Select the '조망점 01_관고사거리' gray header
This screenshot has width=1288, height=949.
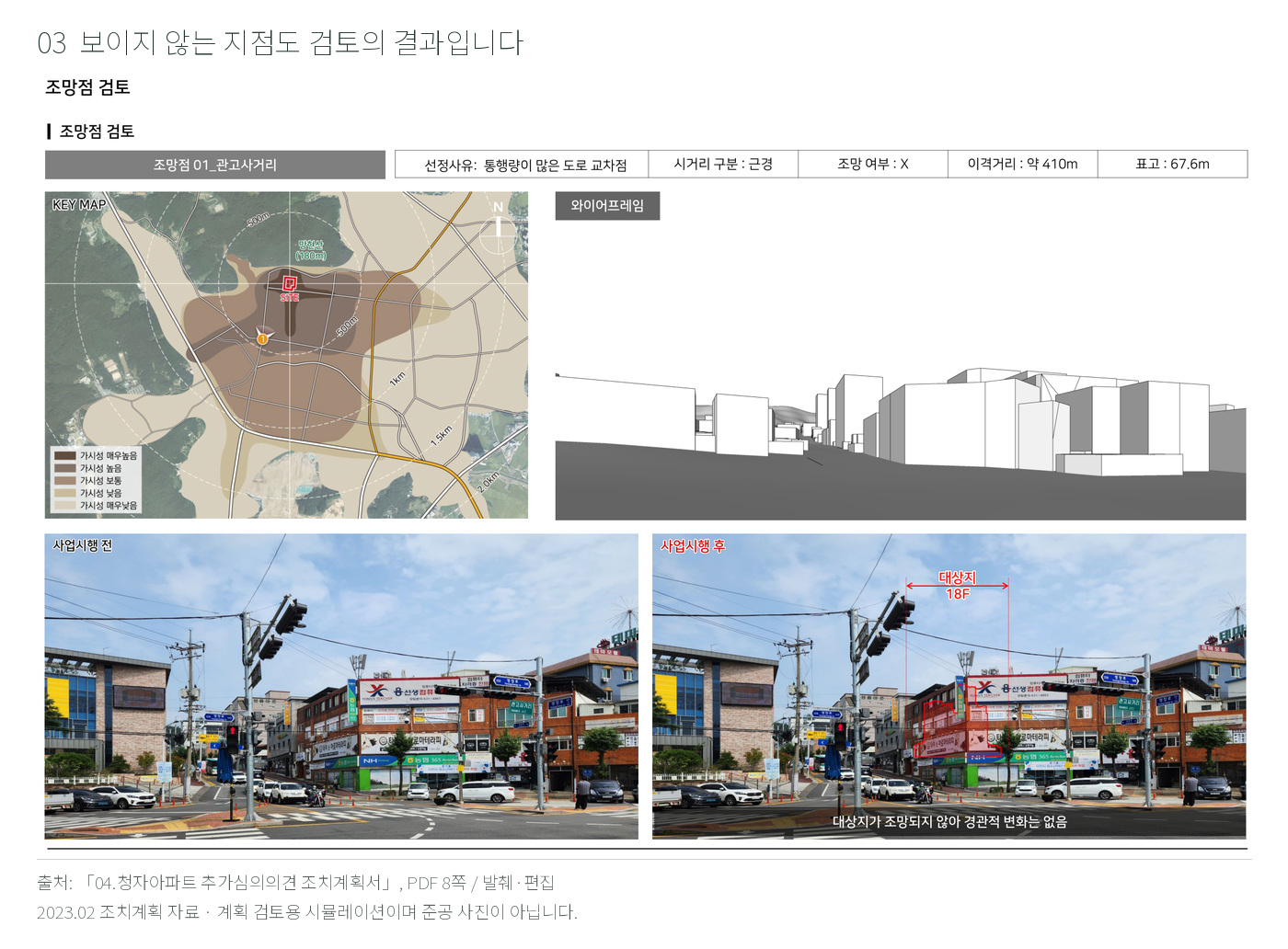[215, 165]
